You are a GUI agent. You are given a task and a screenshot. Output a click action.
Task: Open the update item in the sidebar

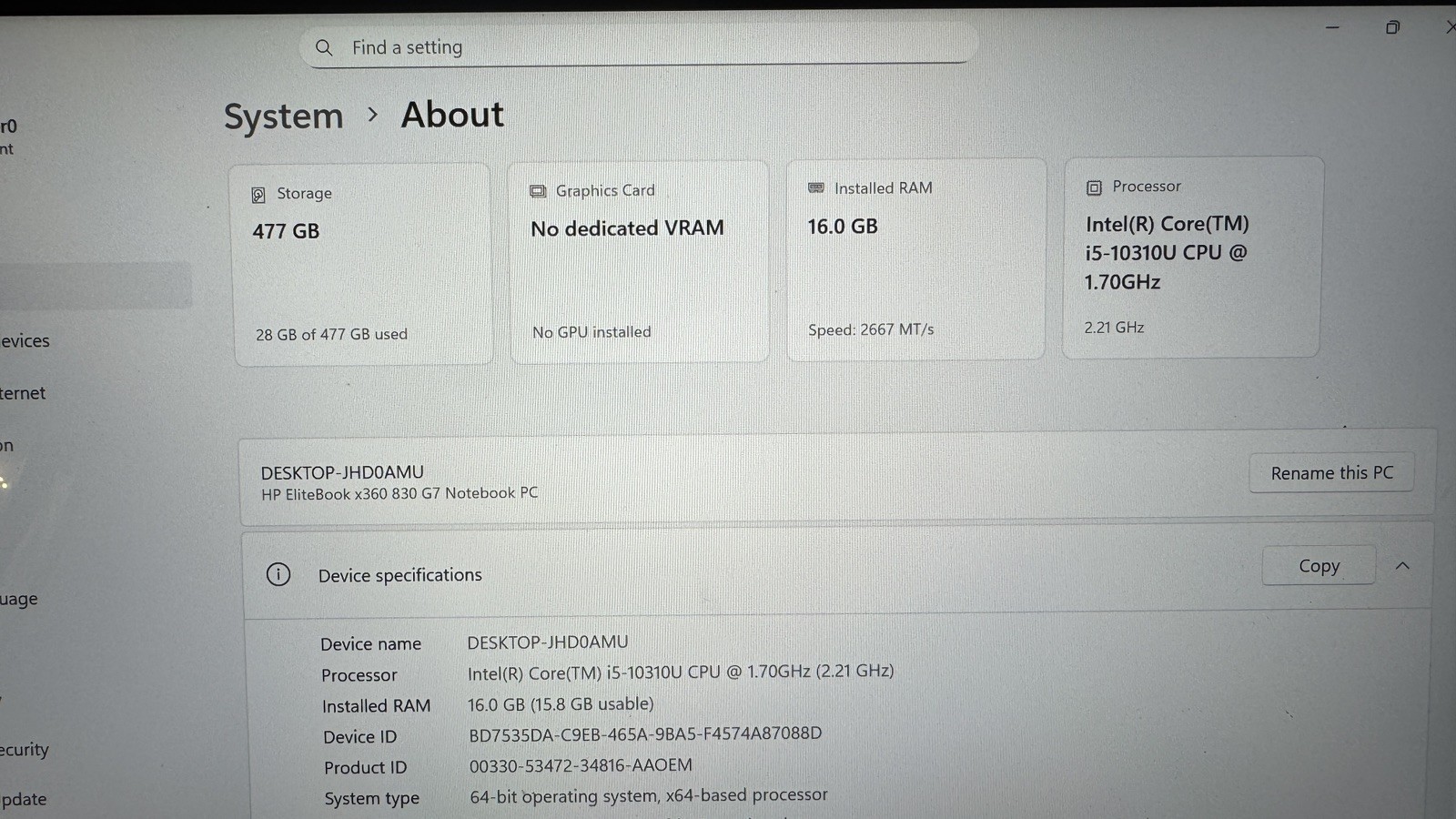coord(24,799)
